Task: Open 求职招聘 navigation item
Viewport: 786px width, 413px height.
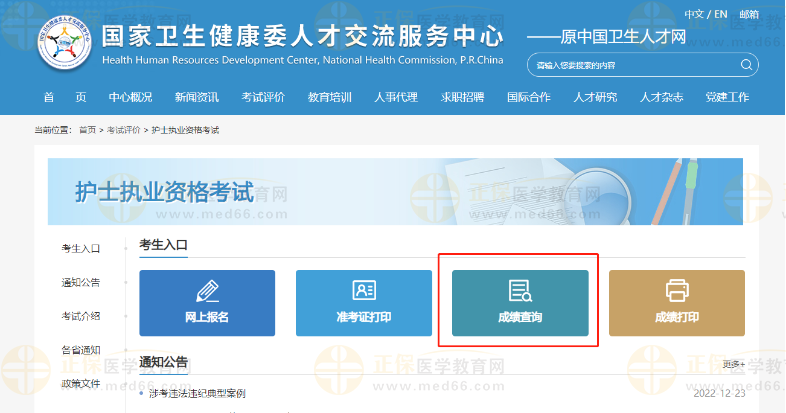Action: point(462,97)
